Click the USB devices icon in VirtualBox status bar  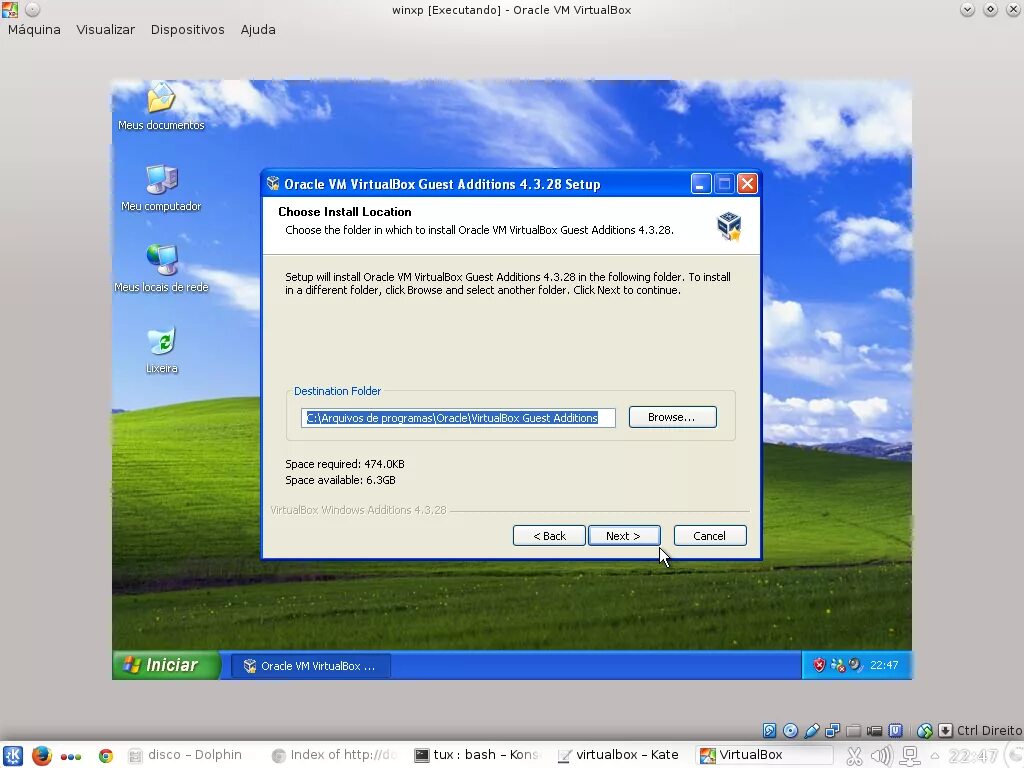(x=812, y=730)
